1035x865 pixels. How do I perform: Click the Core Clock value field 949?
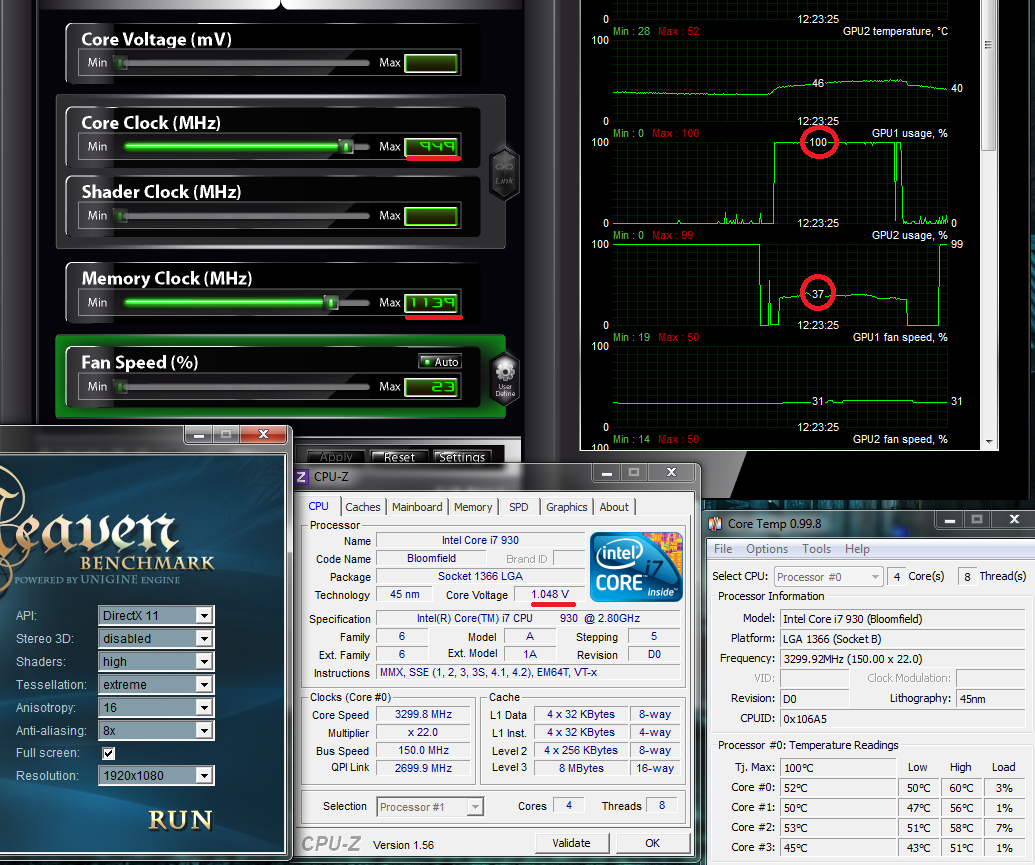point(432,147)
